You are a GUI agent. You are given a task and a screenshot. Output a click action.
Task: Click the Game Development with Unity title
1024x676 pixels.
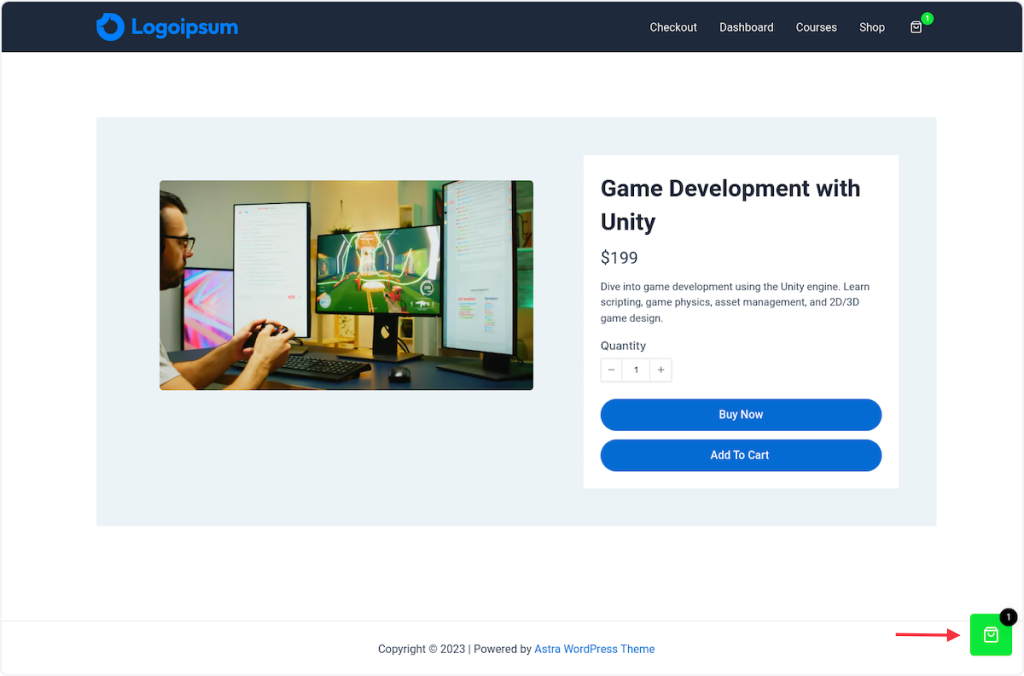[730, 204]
